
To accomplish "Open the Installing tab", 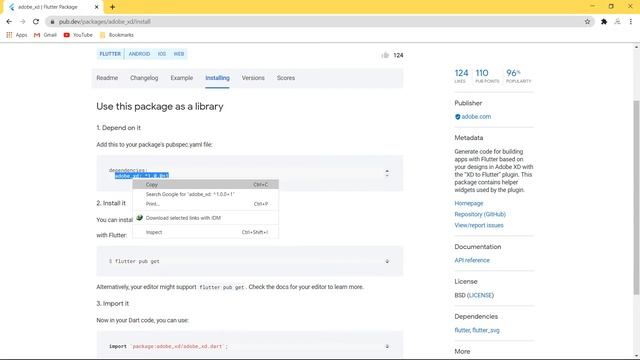I will pos(217,78).
